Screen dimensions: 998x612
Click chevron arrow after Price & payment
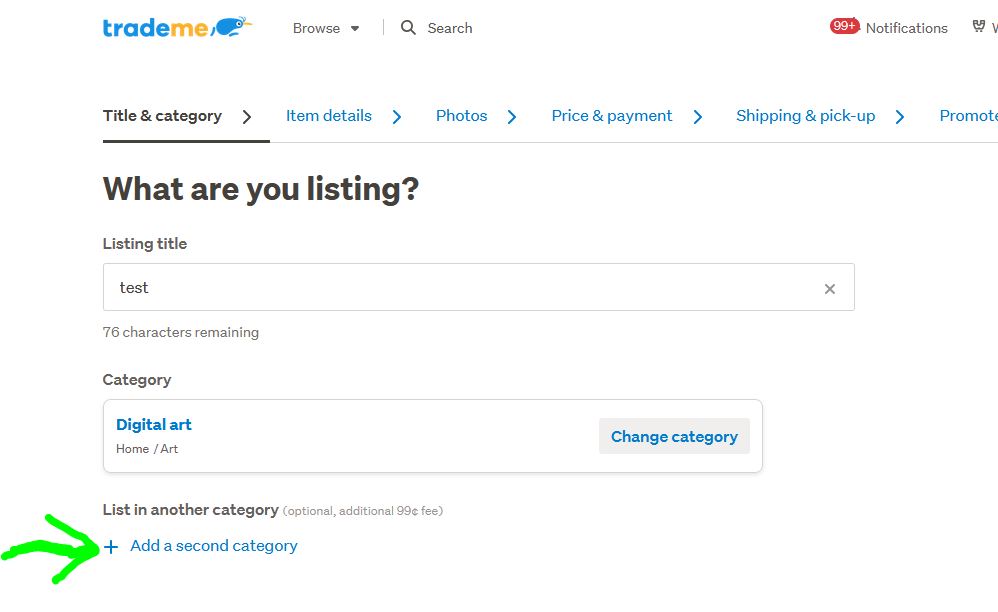[x=698, y=117]
